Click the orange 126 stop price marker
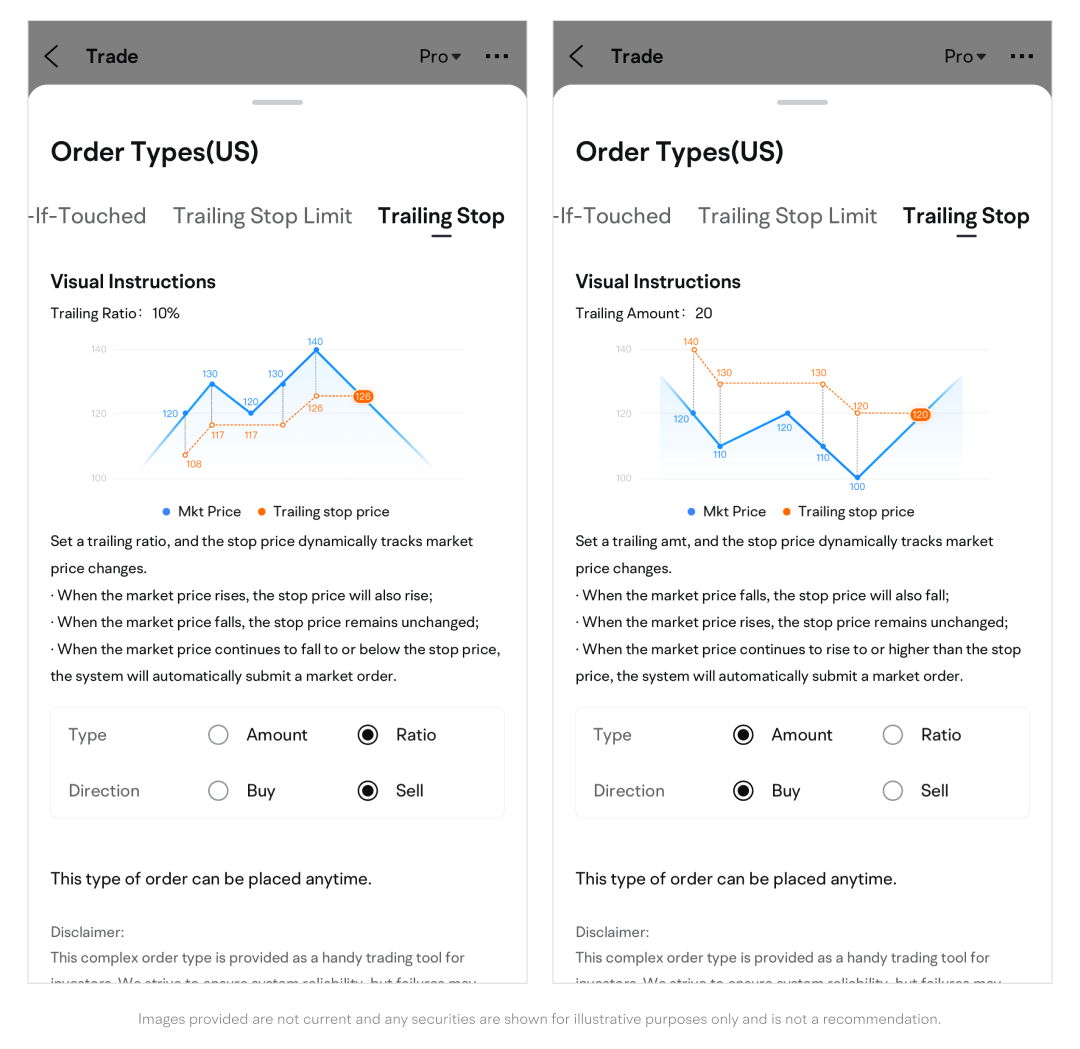The height and width of the screenshot is (1049, 1080). pos(363,396)
